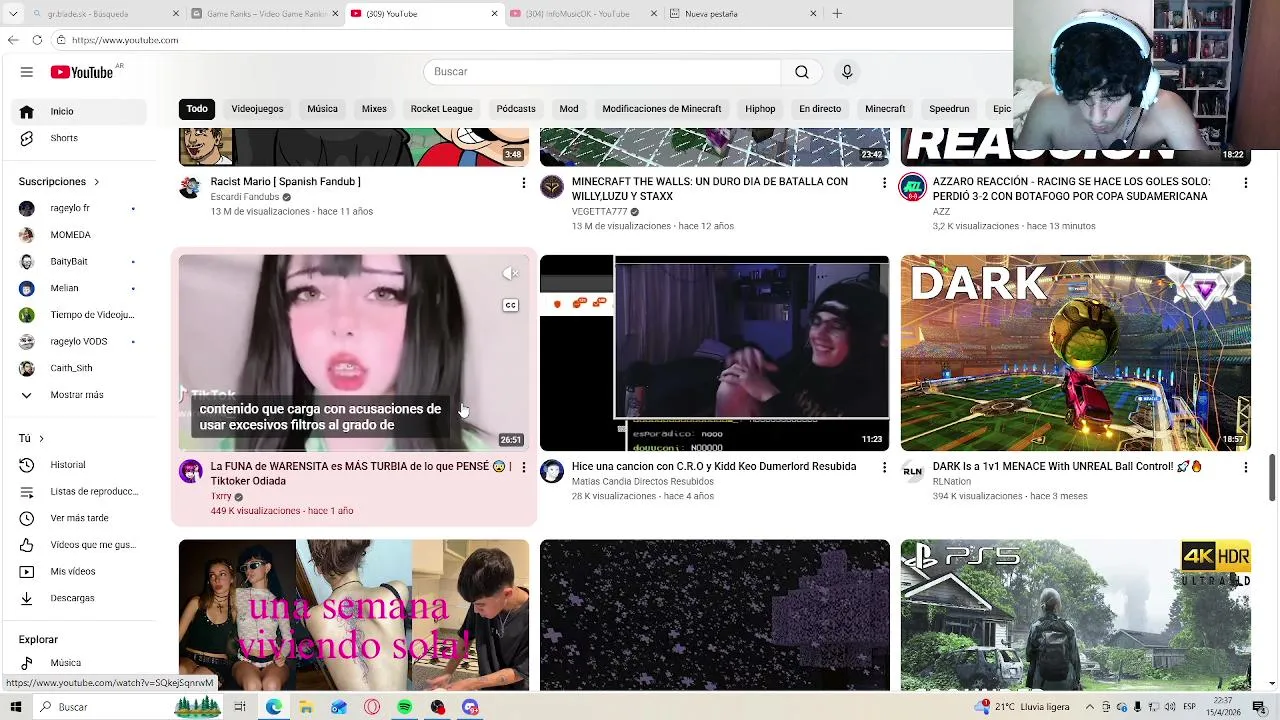The height and width of the screenshot is (720, 1280).
Task: Click the browser reload button
Action: tap(37, 40)
